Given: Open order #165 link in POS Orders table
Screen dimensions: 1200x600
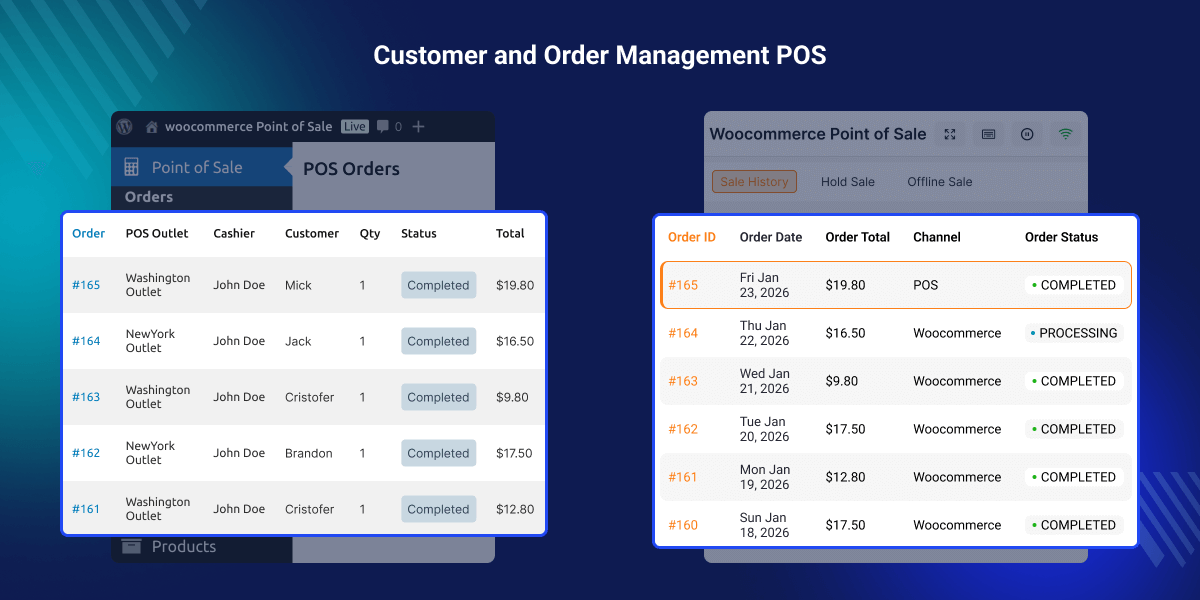Looking at the screenshot, I should [86, 285].
